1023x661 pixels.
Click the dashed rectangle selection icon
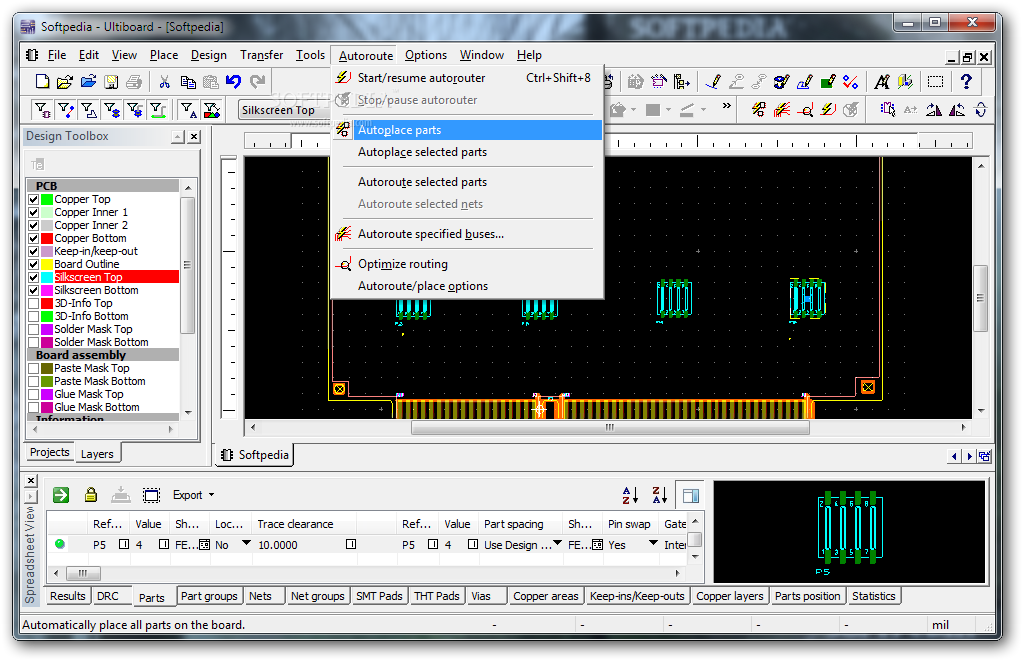(x=936, y=82)
